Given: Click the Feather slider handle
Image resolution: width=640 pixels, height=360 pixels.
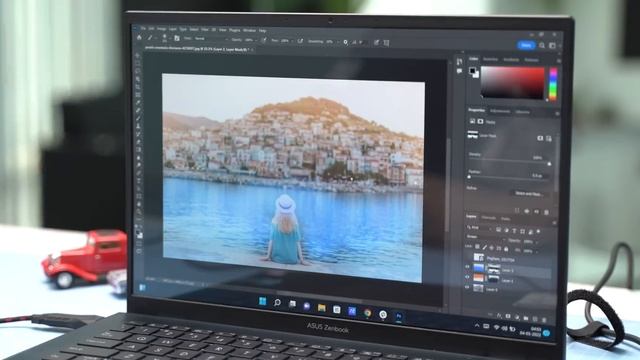Looking at the screenshot, I should pos(469,177).
